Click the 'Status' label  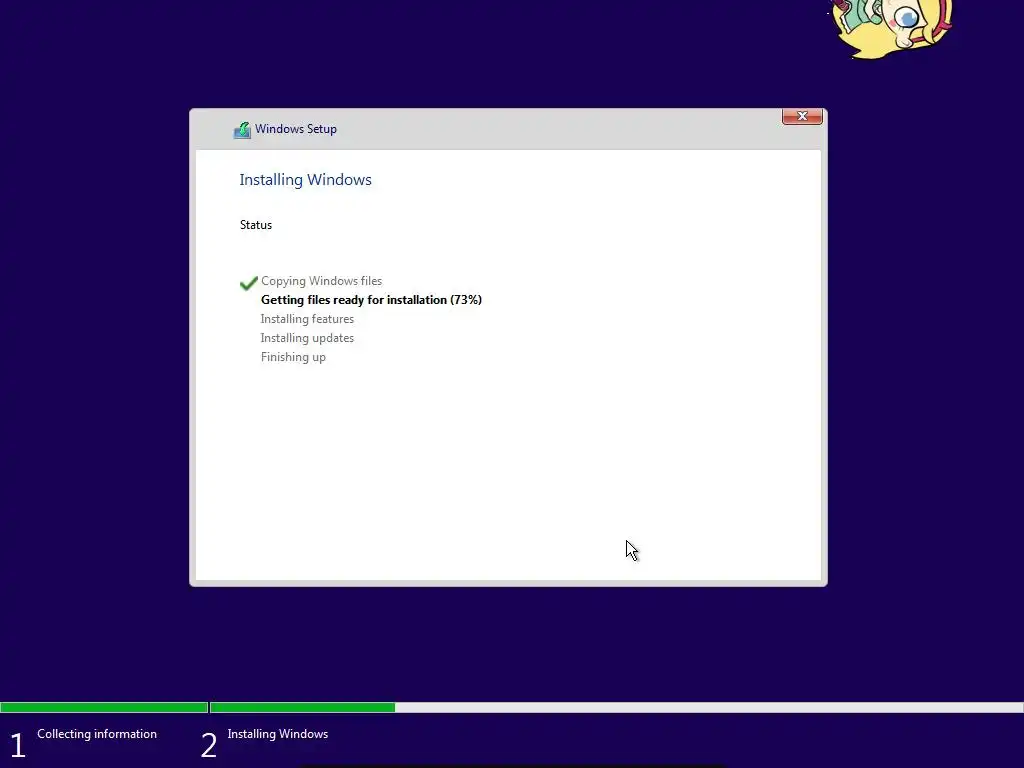click(x=256, y=225)
